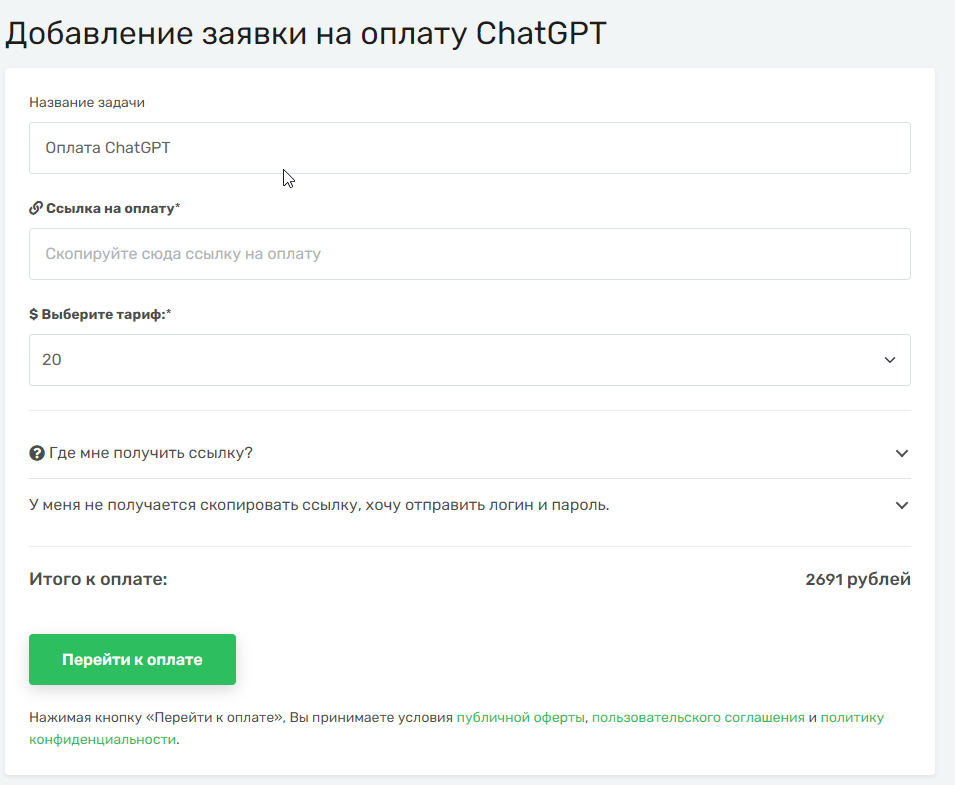Open the "политику конфиденциальности" link
The width and height of the screenshot is (955, 785).
852,717
